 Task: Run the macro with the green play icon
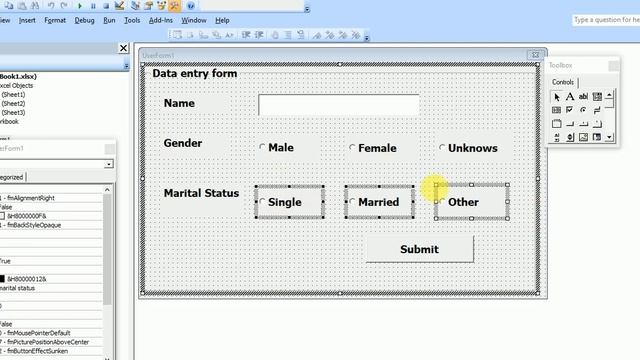(80, 6)
